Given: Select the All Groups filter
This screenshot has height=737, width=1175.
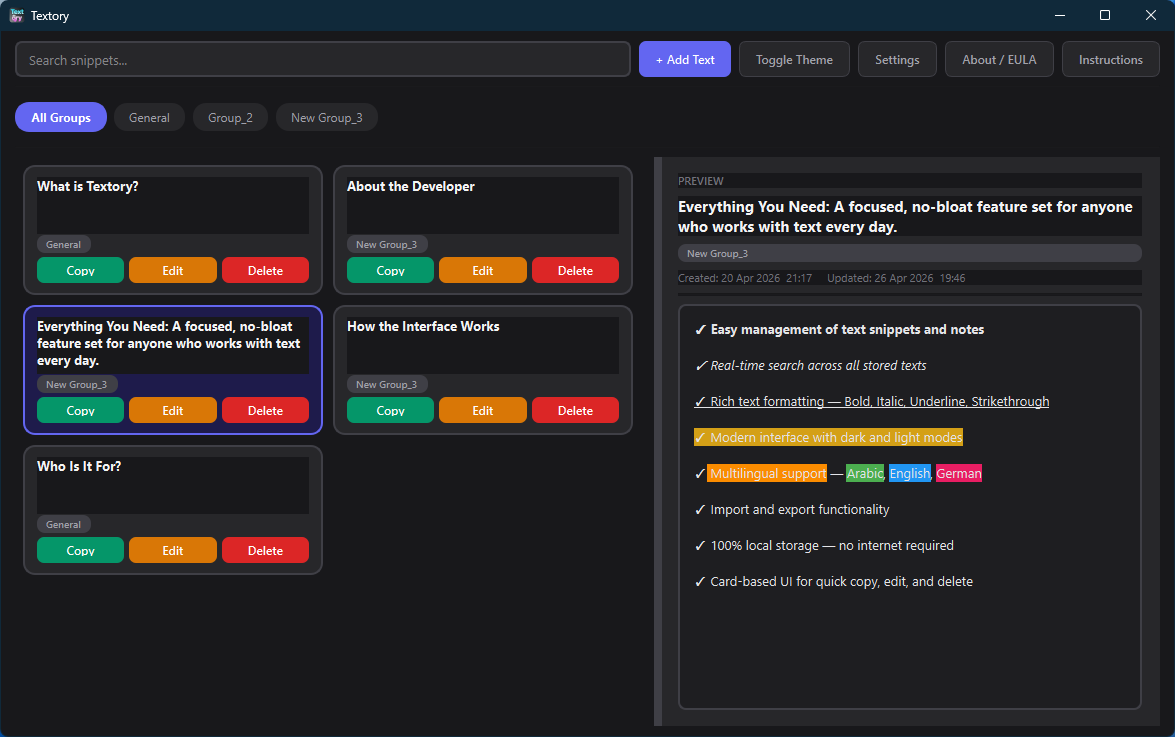Looking at the screenshot, I should (x=60, y=117).
